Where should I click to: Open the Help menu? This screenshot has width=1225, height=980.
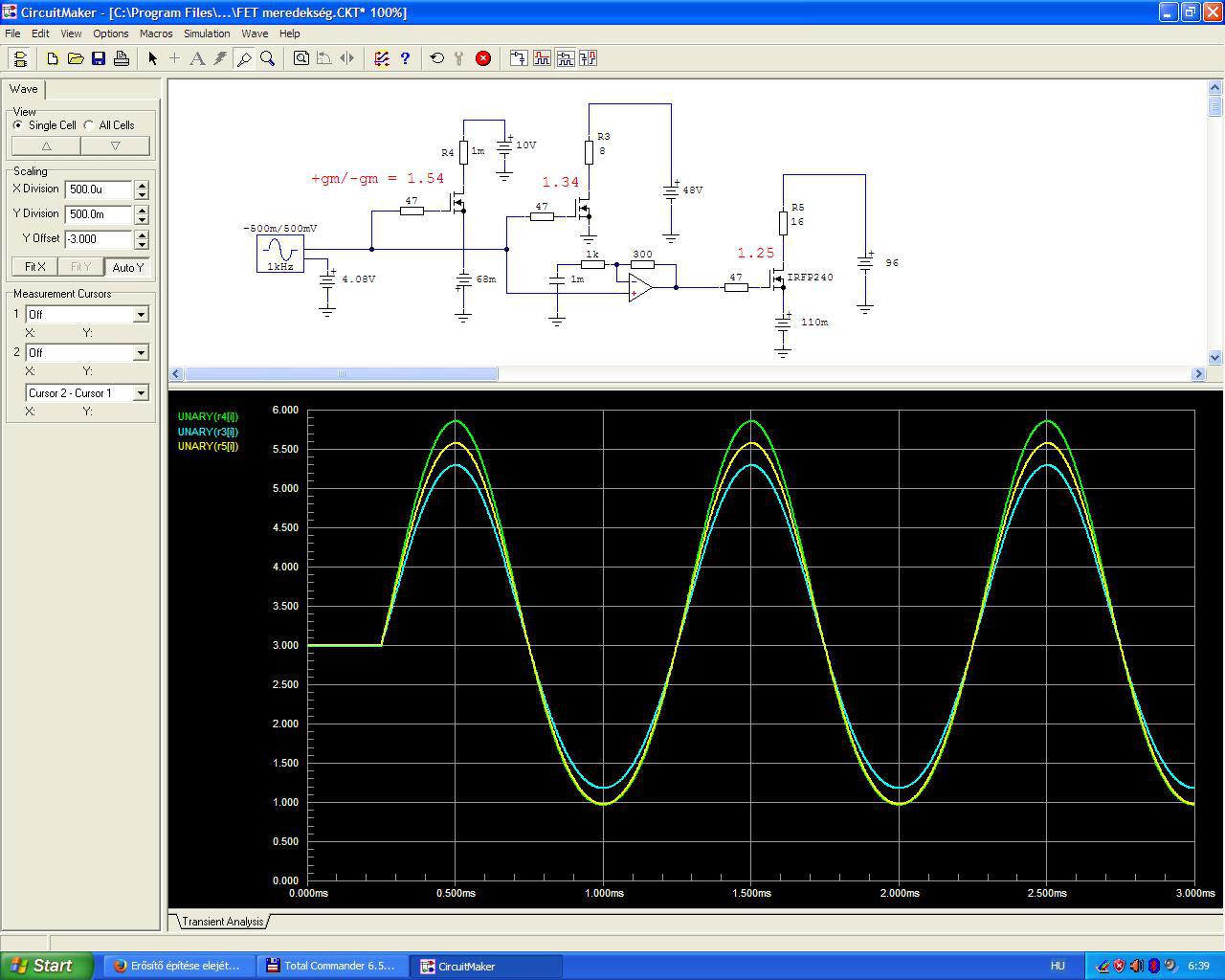(289, 33)
